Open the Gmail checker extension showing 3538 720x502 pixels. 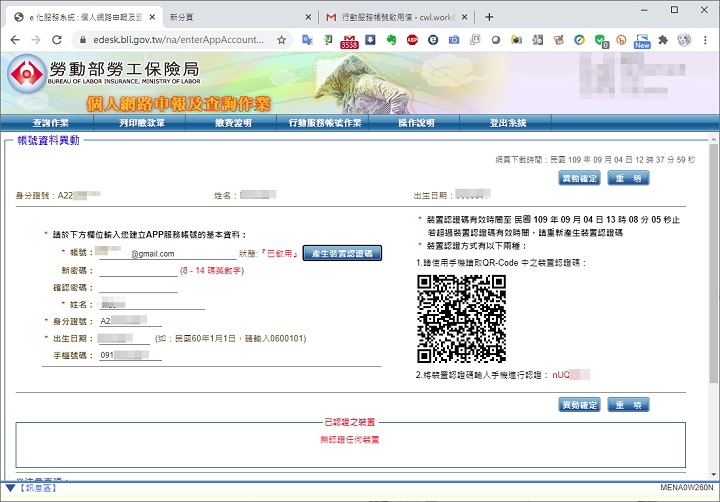[x=349, y=41]
